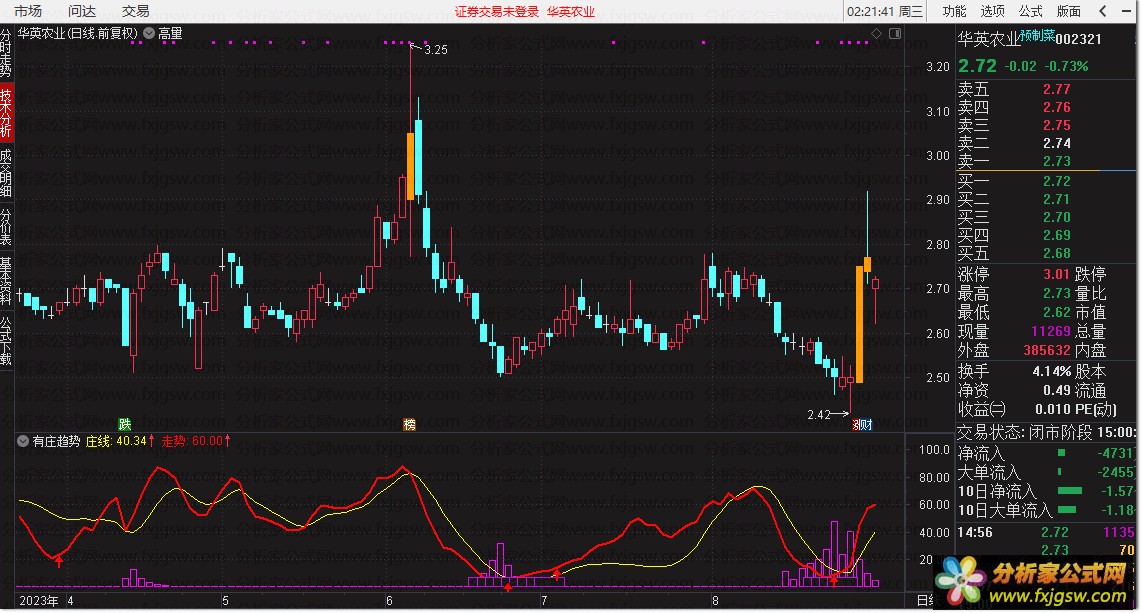Click the 卖三 price 2.75
Image resolution: width=1143 pixels, height=613 pixels.
pos(1056,125)
